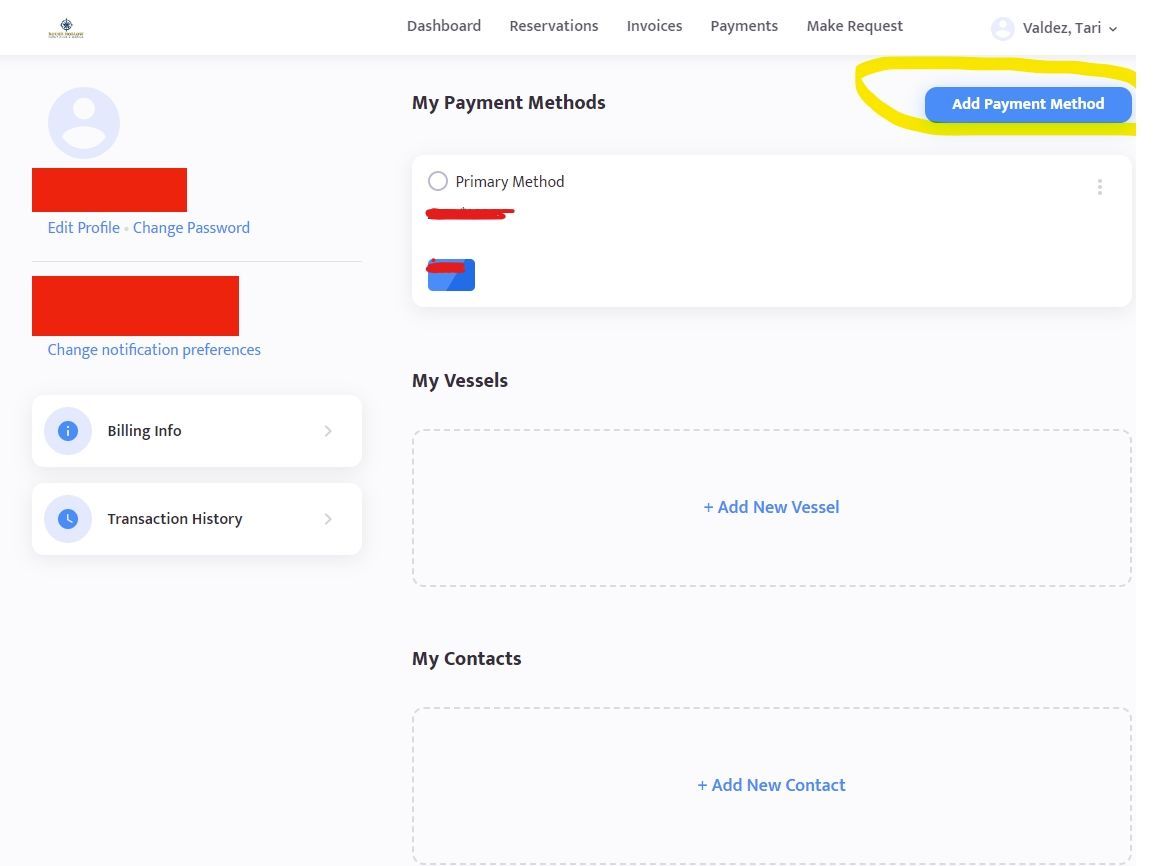Image resolution: width=1165 pixels, height=866 pixels.
Task: Go to Reservations page
Action: 554,26
